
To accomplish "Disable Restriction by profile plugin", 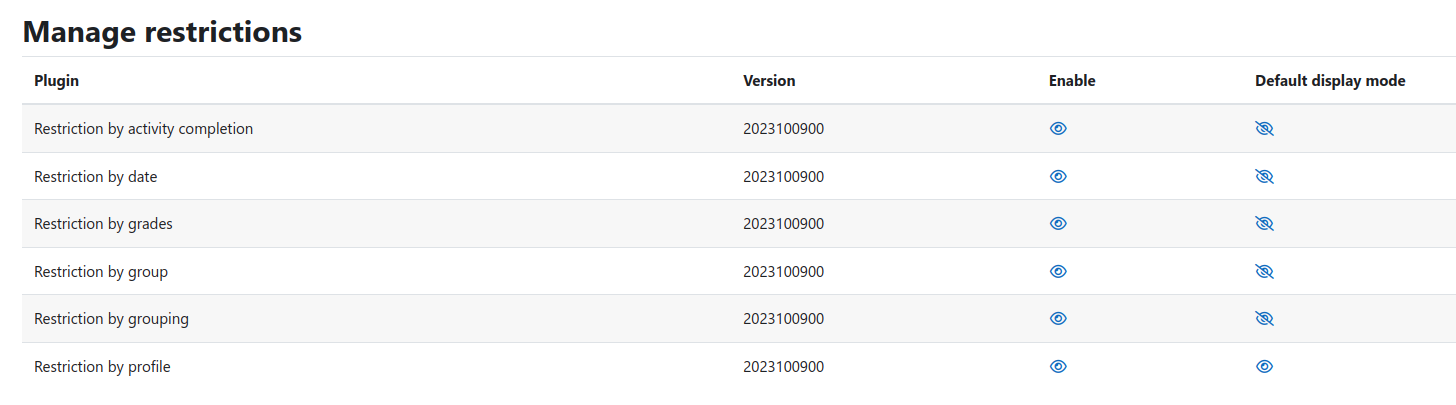I will (1058, 367).
